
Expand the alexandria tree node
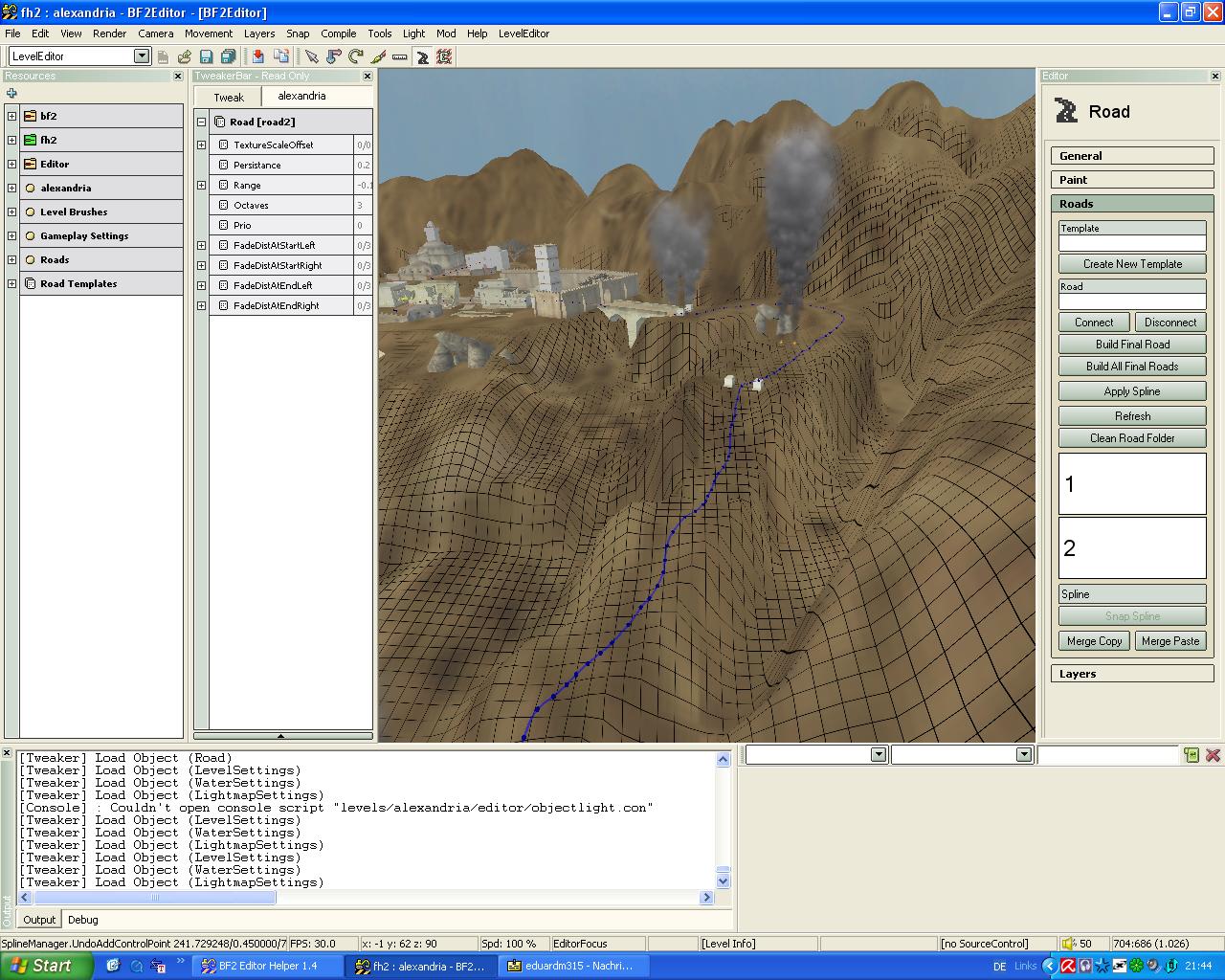click(11, 188)
